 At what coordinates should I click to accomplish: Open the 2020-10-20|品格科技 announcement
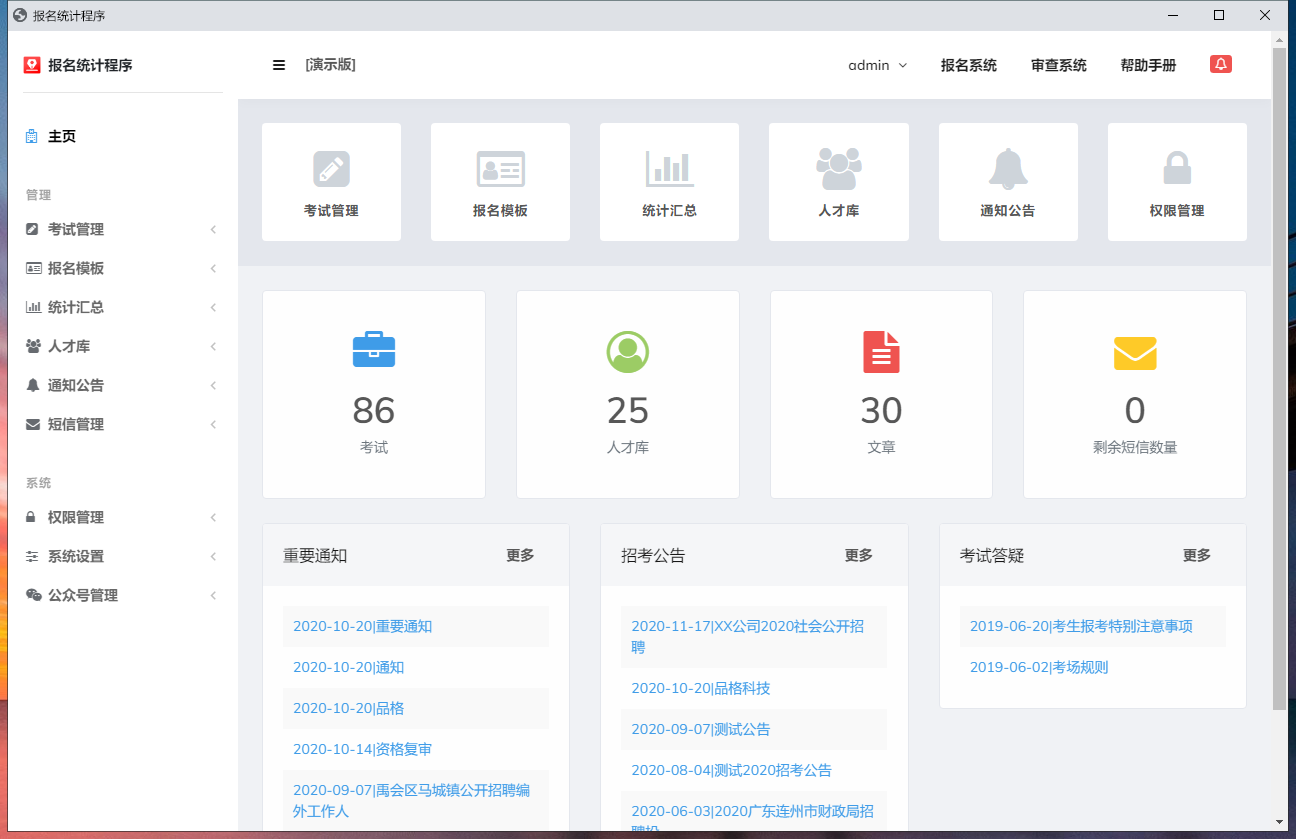pos(701,688)
